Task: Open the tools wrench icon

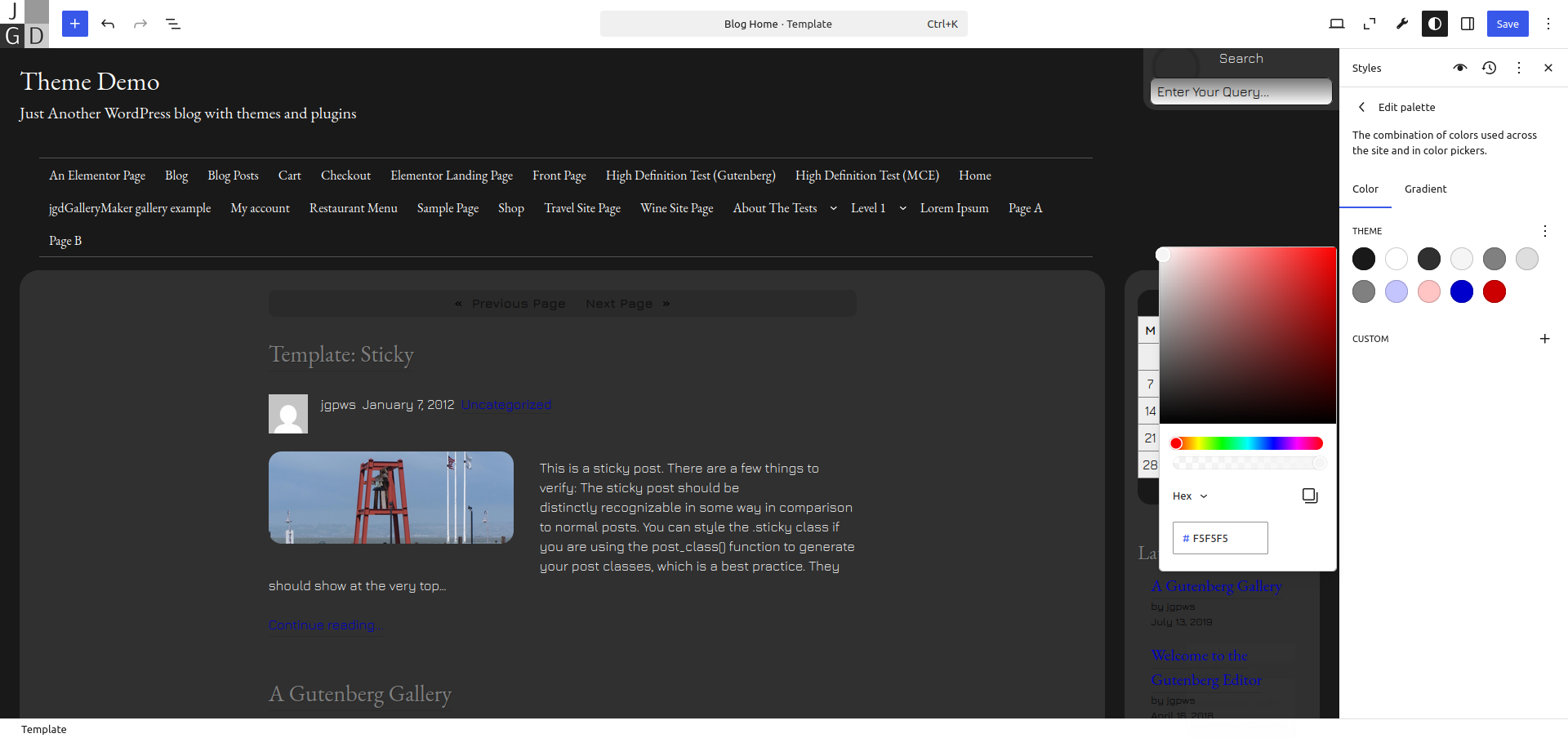Action: [x=1401, y=24]
